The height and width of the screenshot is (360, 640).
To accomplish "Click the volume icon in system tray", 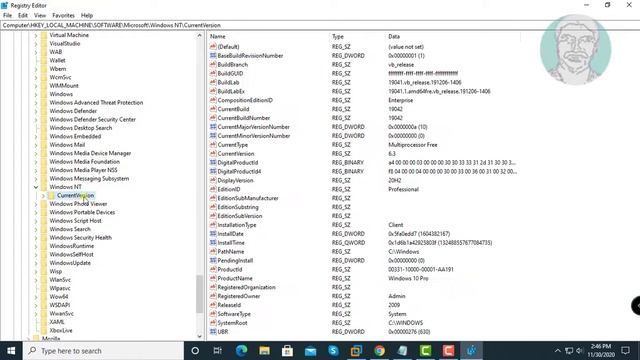I will point(579,351).
